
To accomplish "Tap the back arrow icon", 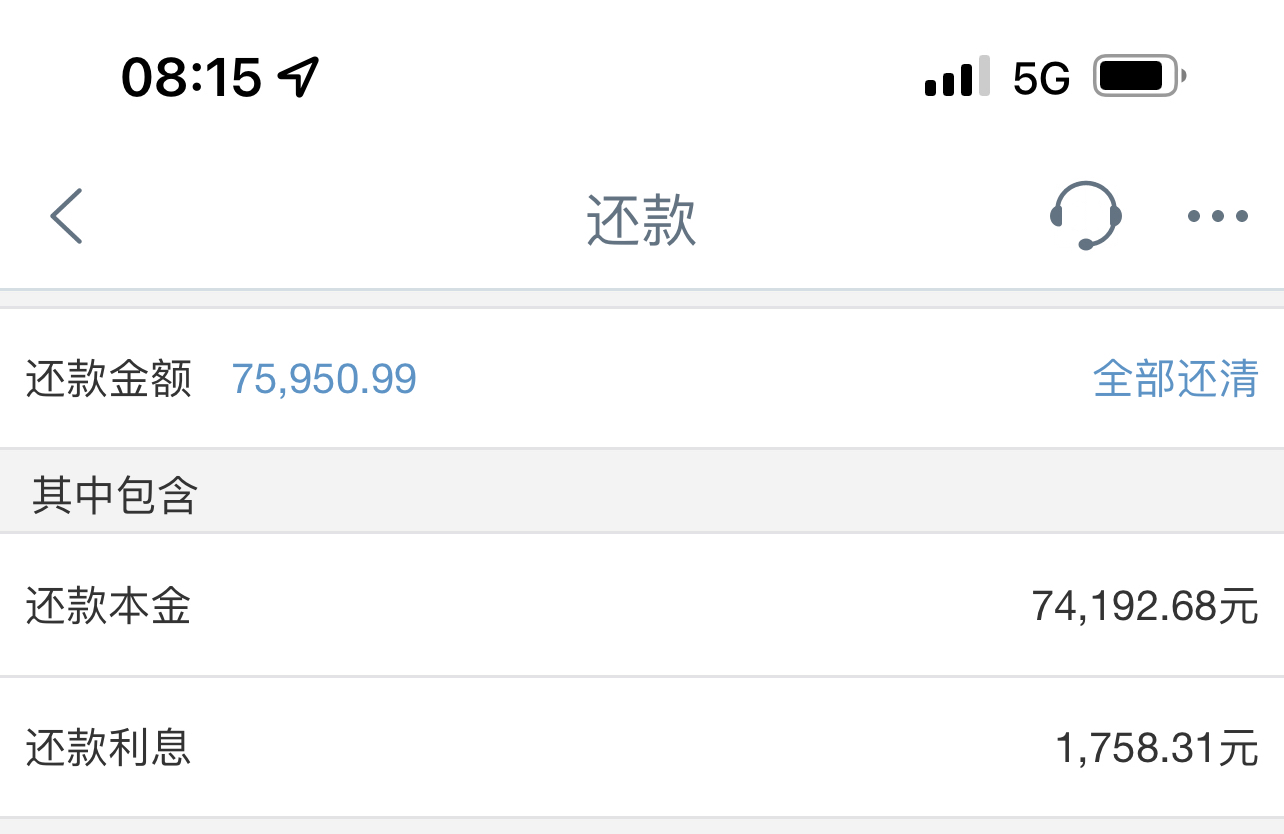I will coord(67,215).
